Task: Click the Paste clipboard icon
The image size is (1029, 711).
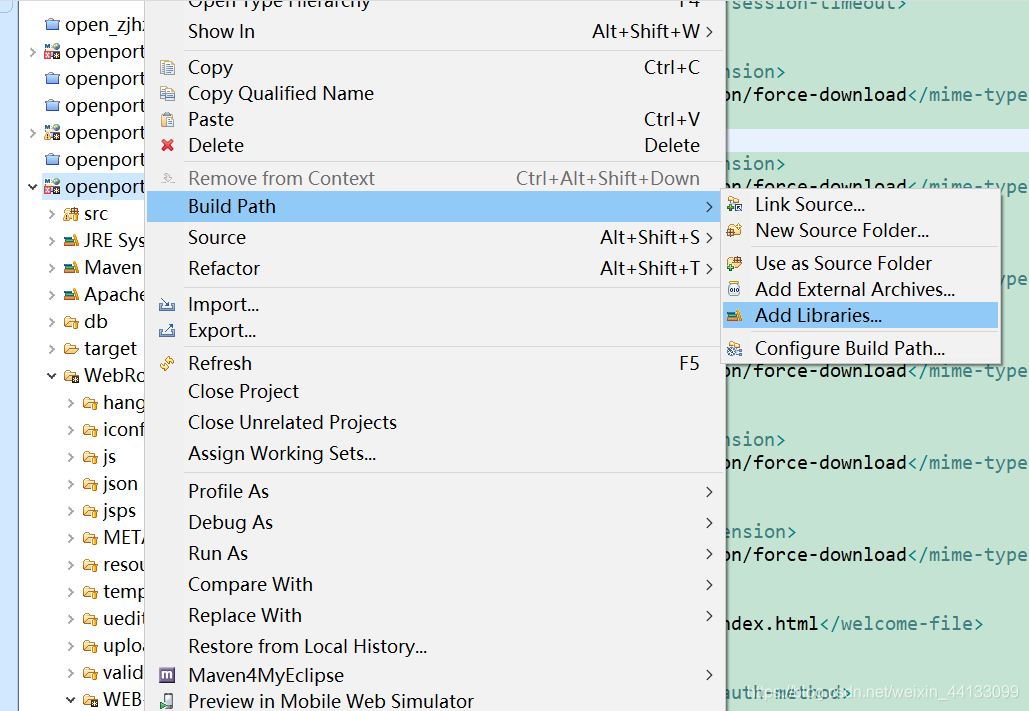Action: click(167, 119)
